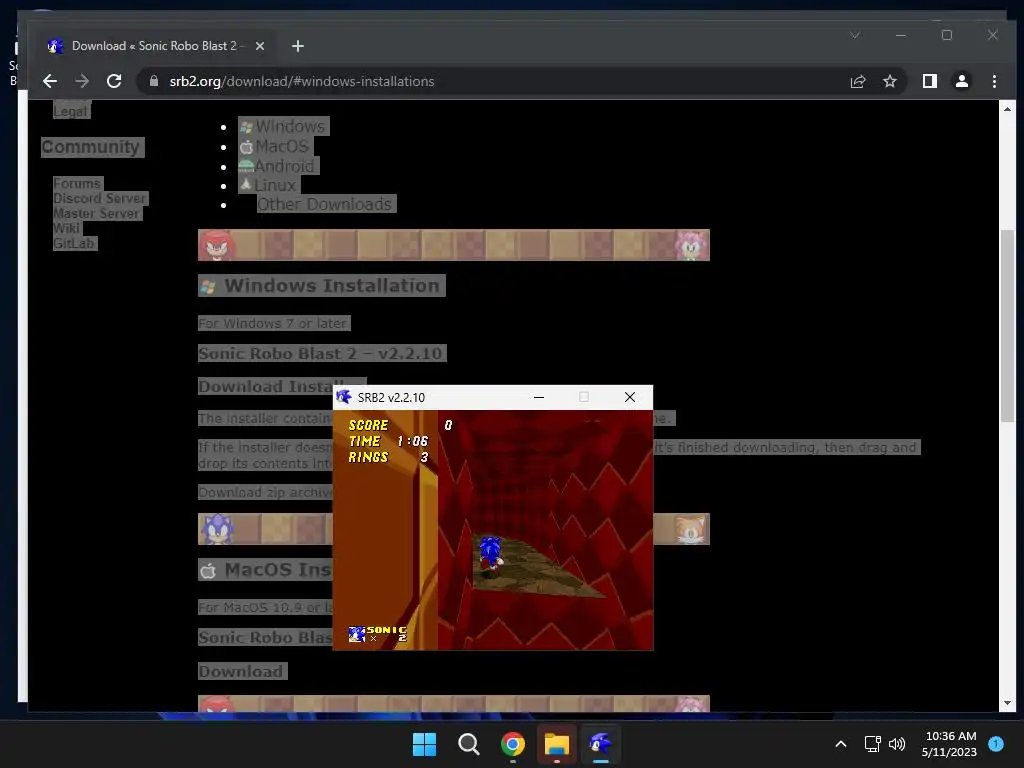
Task: Click Sonic character in the game view
Action: [490, 556]
